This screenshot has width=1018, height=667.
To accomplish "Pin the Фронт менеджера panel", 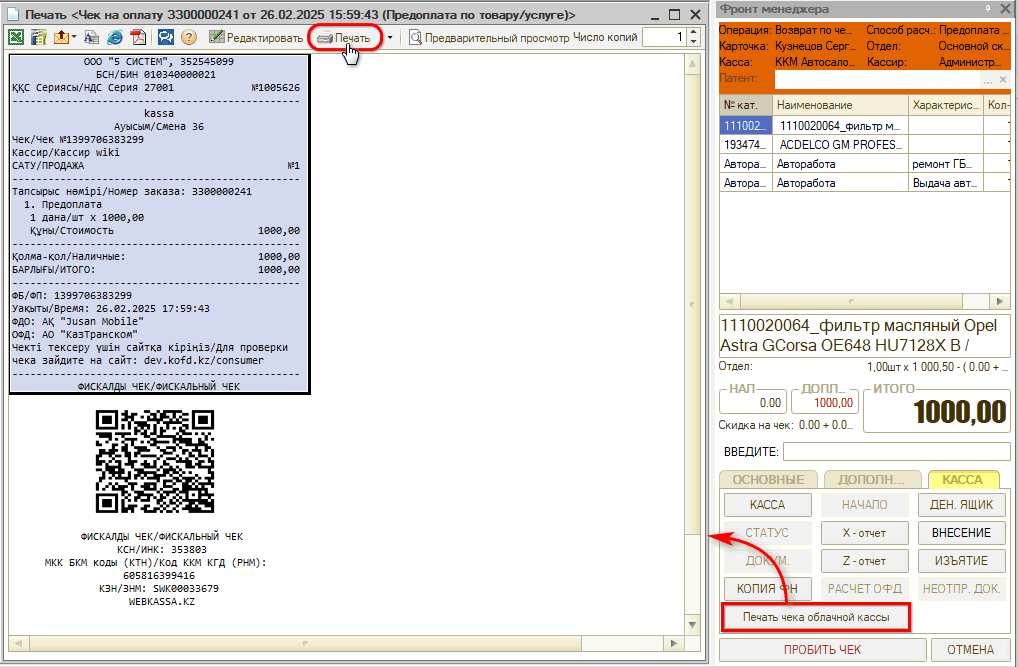I will (x=989, y=9).
